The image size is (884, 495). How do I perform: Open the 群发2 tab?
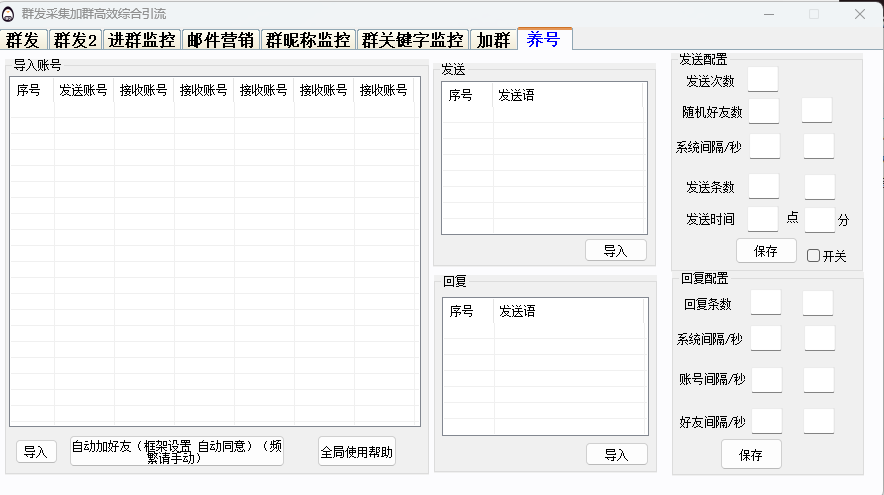coord(75,40)
